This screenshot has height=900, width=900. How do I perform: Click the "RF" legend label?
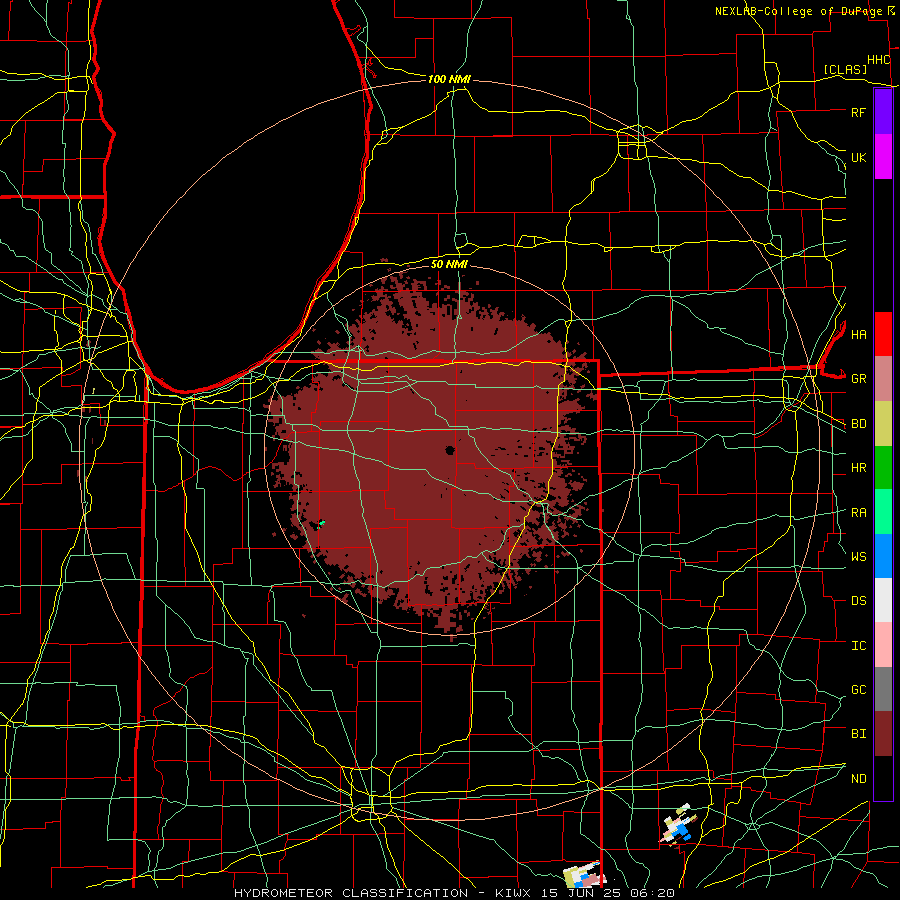point(858,112)
